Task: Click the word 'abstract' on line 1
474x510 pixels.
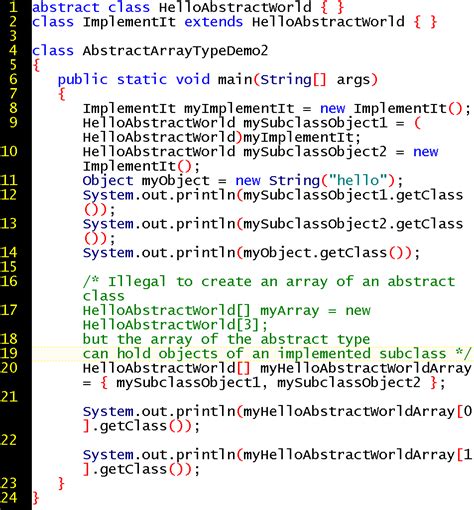Action: [x=66, y=7]
